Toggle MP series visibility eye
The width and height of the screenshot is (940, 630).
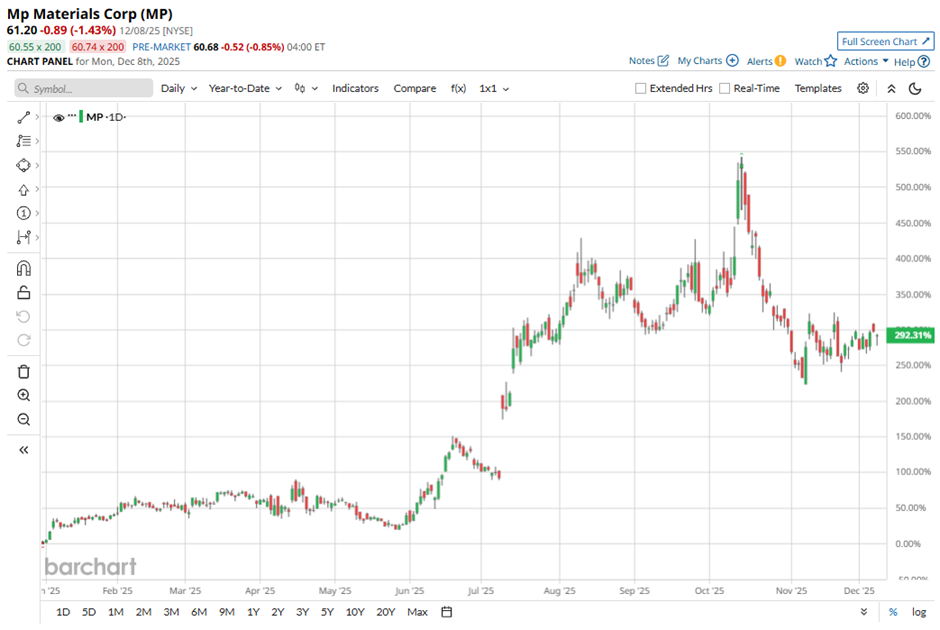[x=59, y=118]
